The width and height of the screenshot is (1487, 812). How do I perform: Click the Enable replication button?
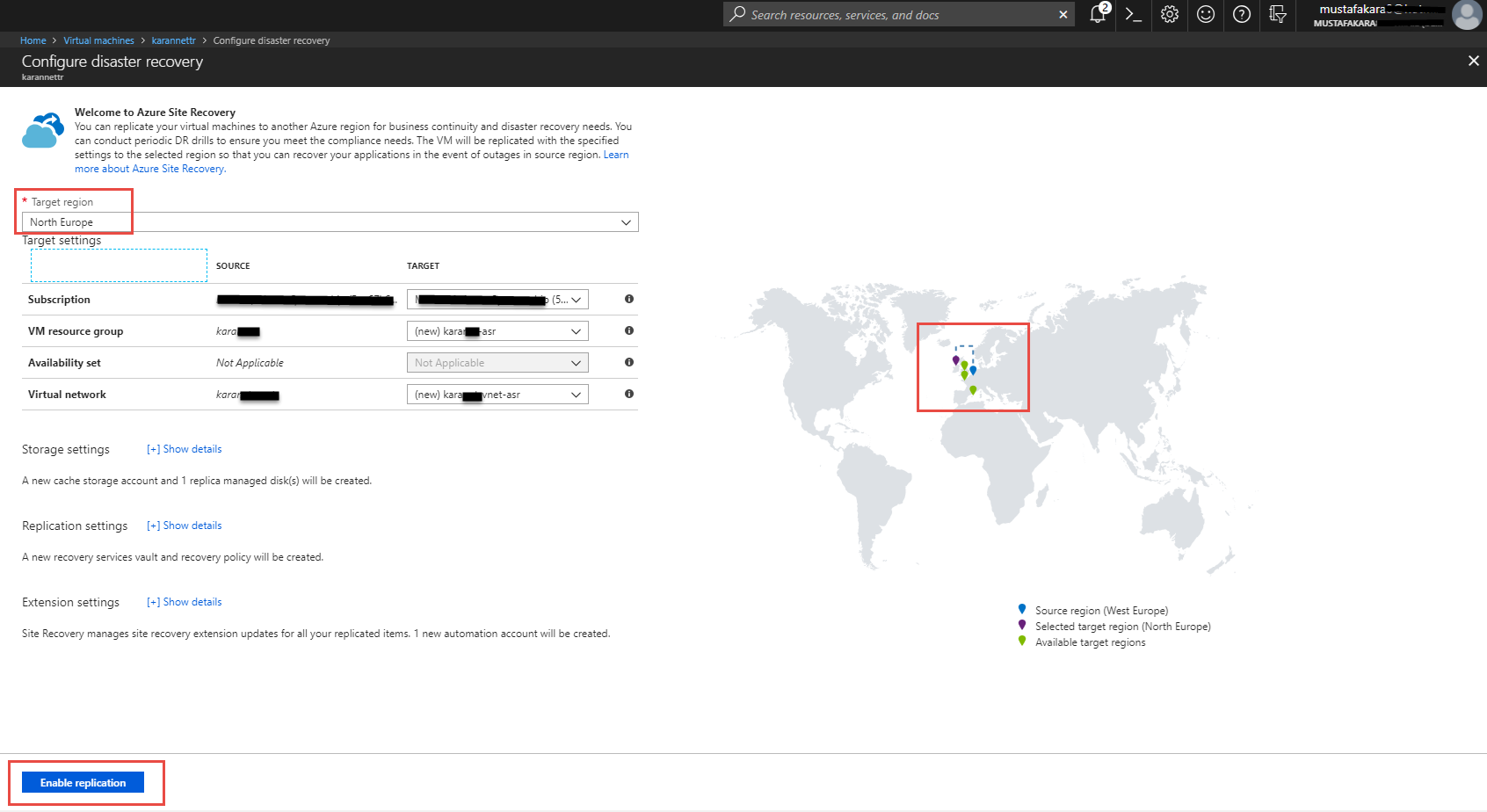pyautogui.click(x=83, y=783)
